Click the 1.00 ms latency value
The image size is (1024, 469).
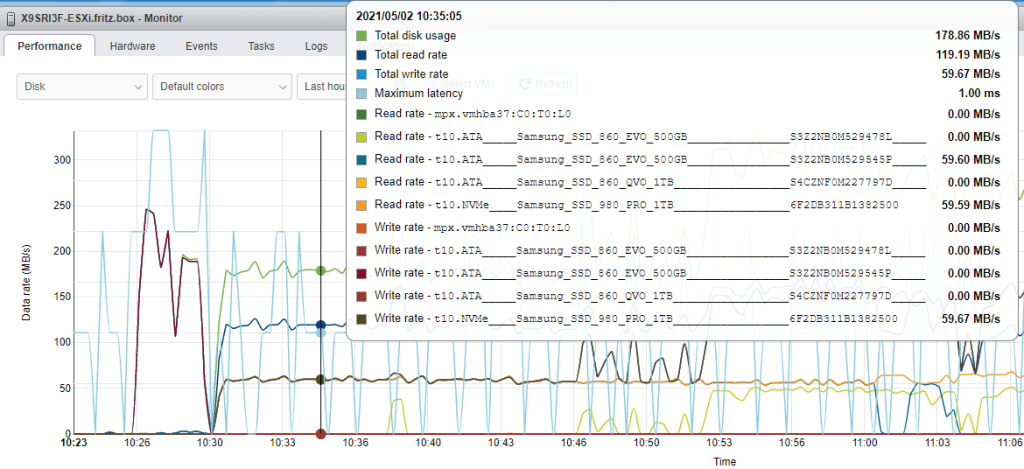click(x=979, y=94)
